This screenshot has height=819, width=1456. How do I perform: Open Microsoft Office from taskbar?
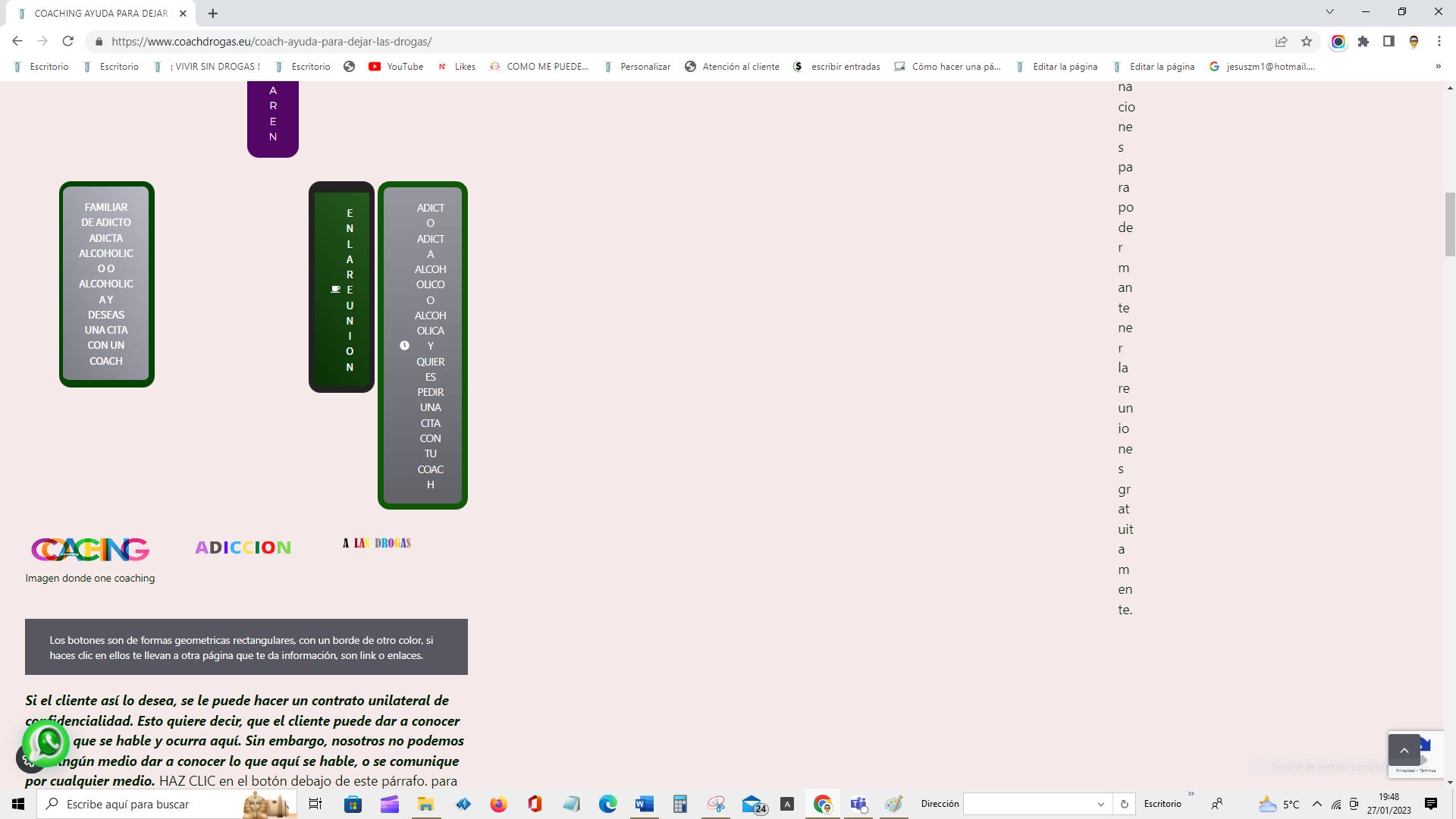[x=535, y=804]
